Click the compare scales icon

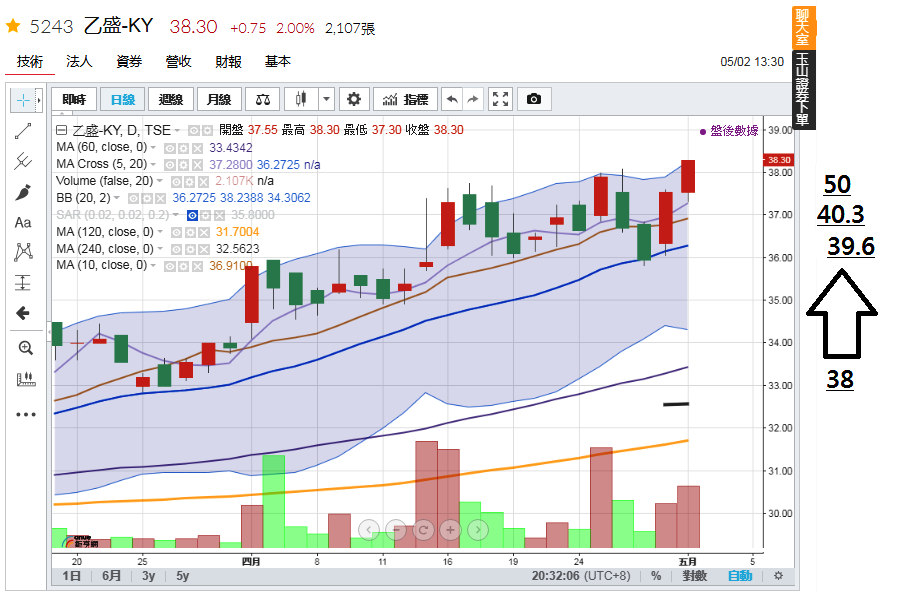(x=263, y=99)
